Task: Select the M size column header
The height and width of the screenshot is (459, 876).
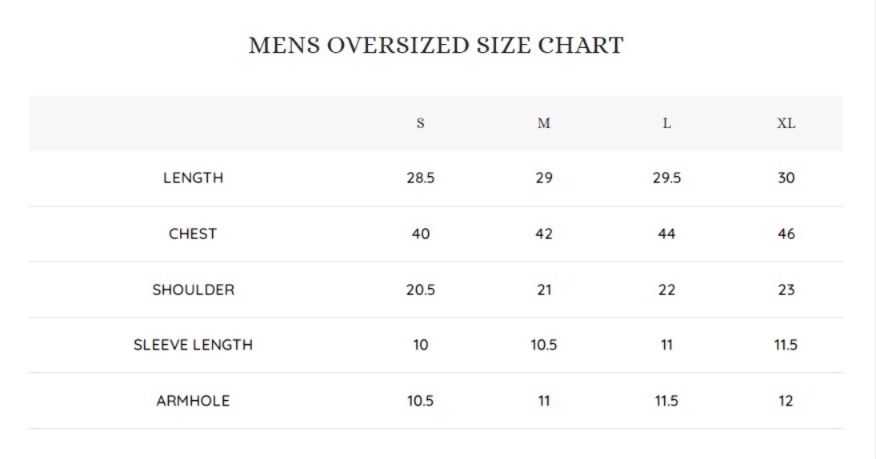Action: (x=544, y=123)
